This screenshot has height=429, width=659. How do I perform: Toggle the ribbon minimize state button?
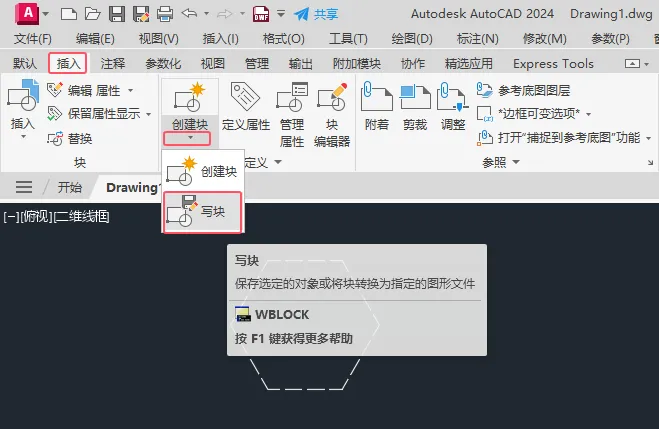coord(632,63)
